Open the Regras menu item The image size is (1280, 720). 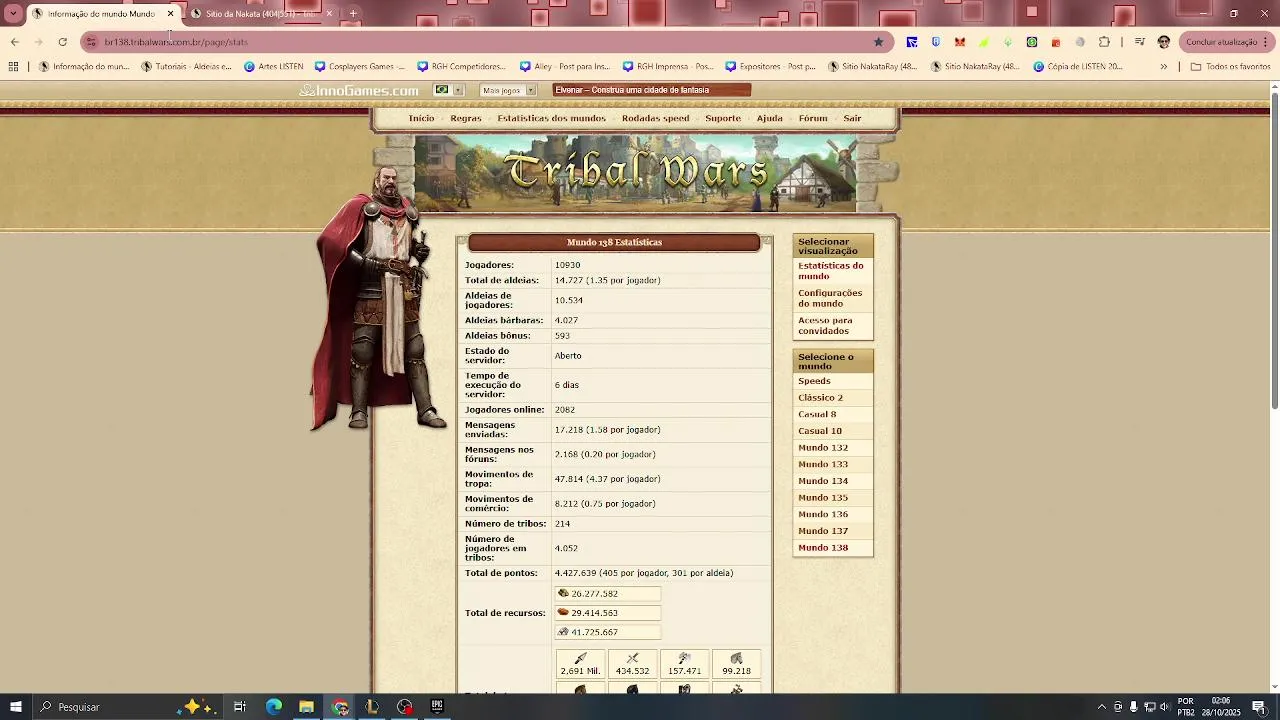pos(466,118)
